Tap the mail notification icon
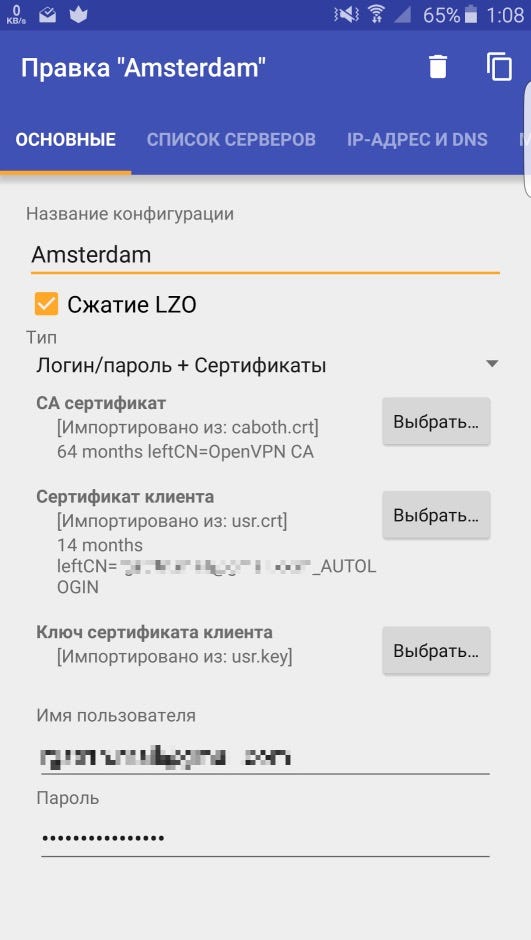This screenshot has width=531, height=940. [x=47, y=15]
